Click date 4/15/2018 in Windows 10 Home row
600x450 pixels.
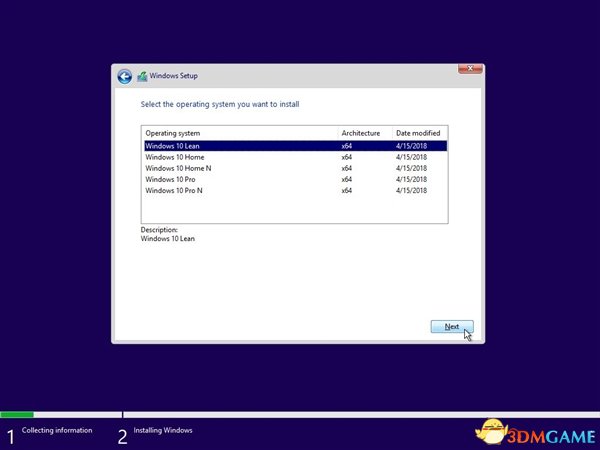click(x=411, y=157)
